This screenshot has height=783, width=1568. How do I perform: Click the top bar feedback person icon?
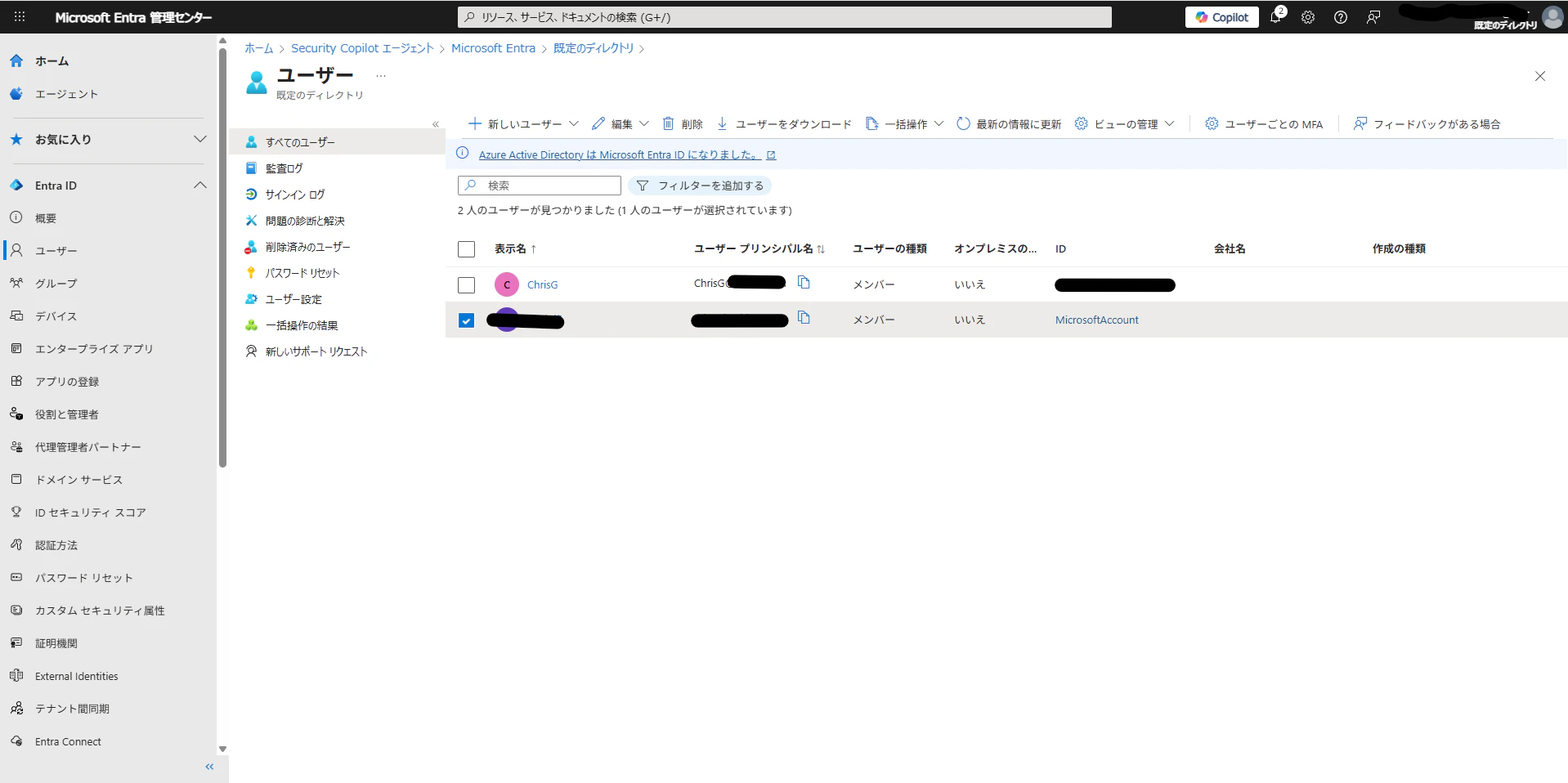1373,17
